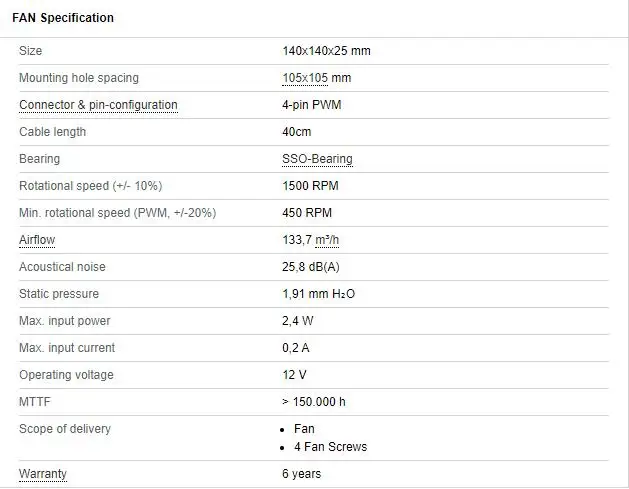Click the 1,91 mm H₂O pressure value
Viewport: 629px width, 489px height.
319,294
